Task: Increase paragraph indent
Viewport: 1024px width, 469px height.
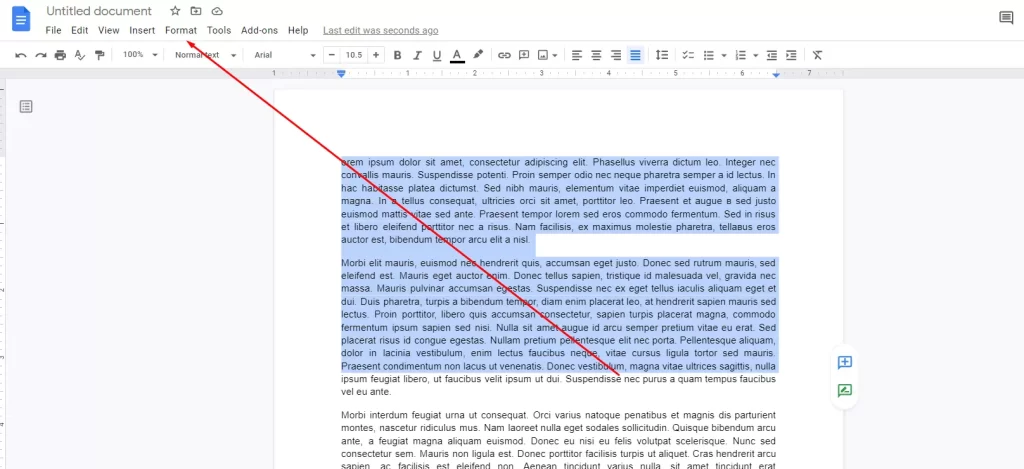Action: 792,56
